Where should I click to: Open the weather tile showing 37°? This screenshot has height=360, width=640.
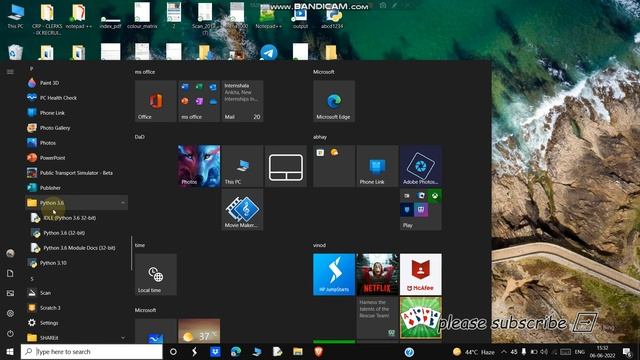tap(199, 331)
